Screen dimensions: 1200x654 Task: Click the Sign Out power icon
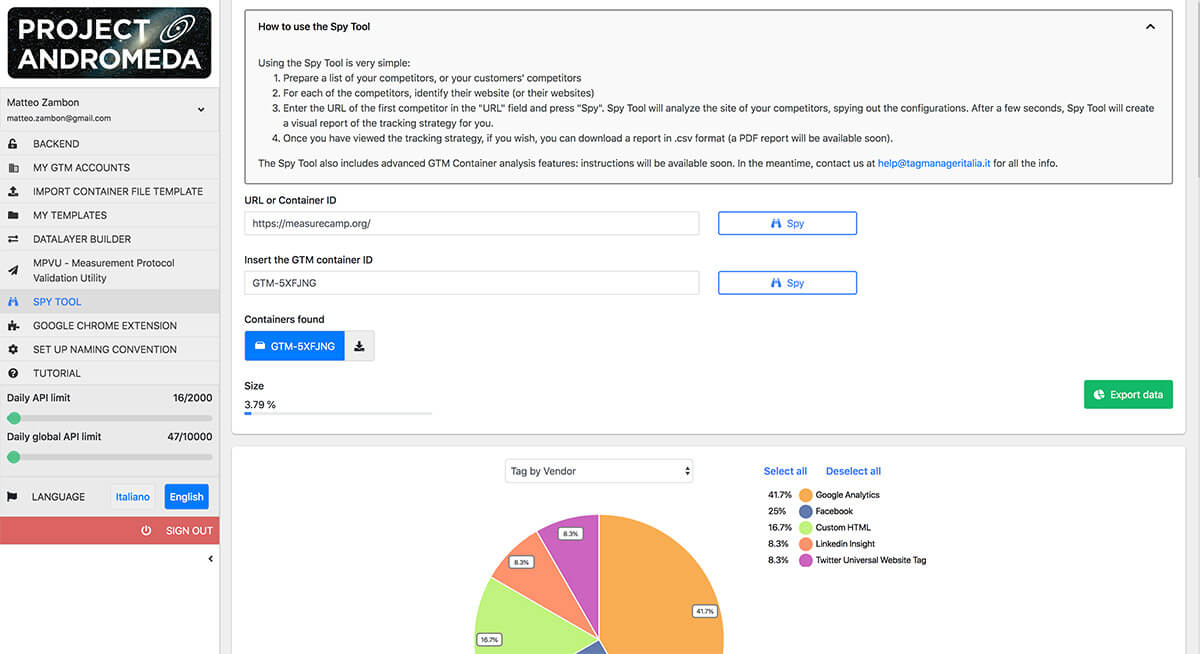(x=146, y=531)
